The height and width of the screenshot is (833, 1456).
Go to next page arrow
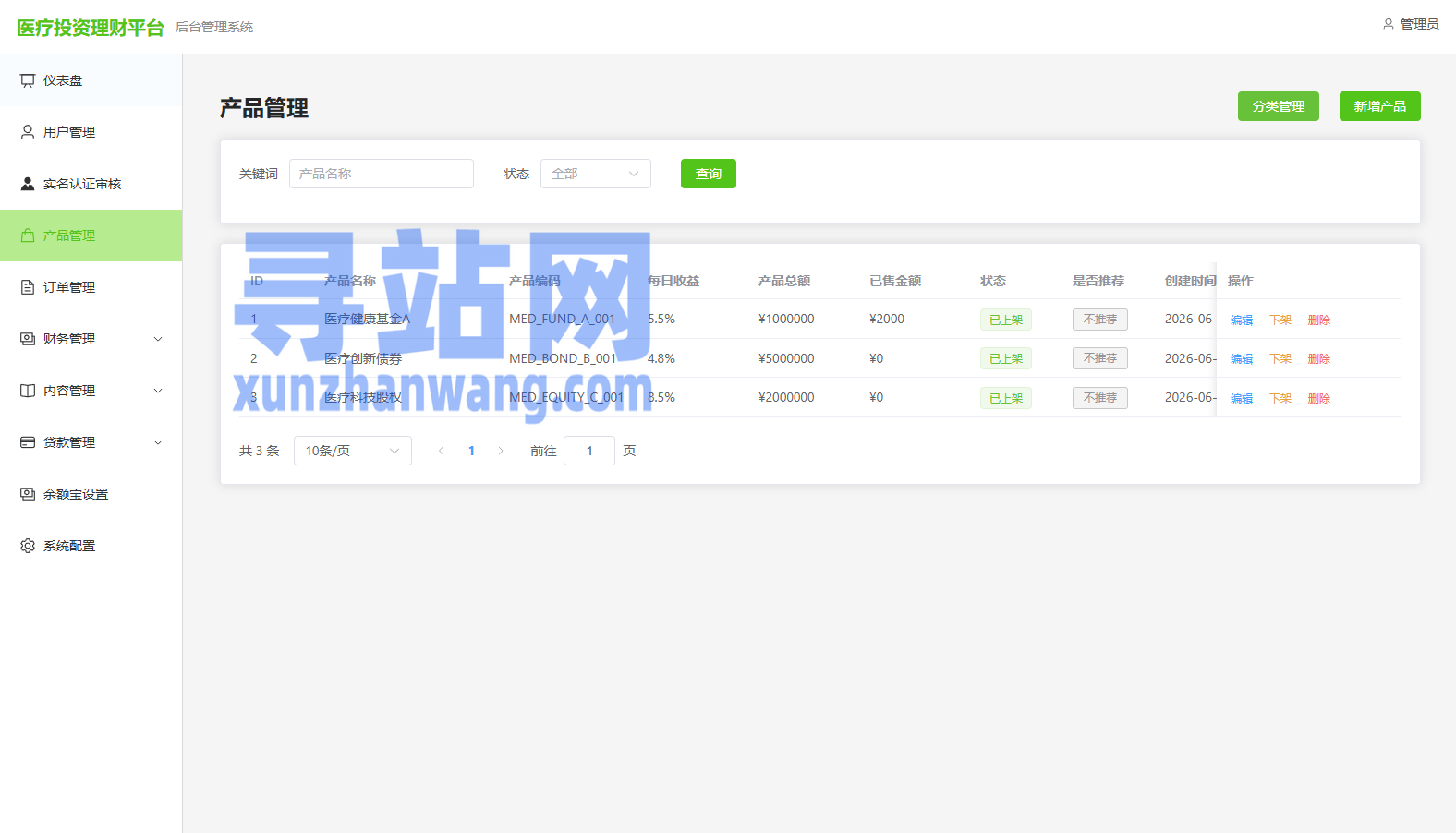pyautogui.click(x=501, y=451)
